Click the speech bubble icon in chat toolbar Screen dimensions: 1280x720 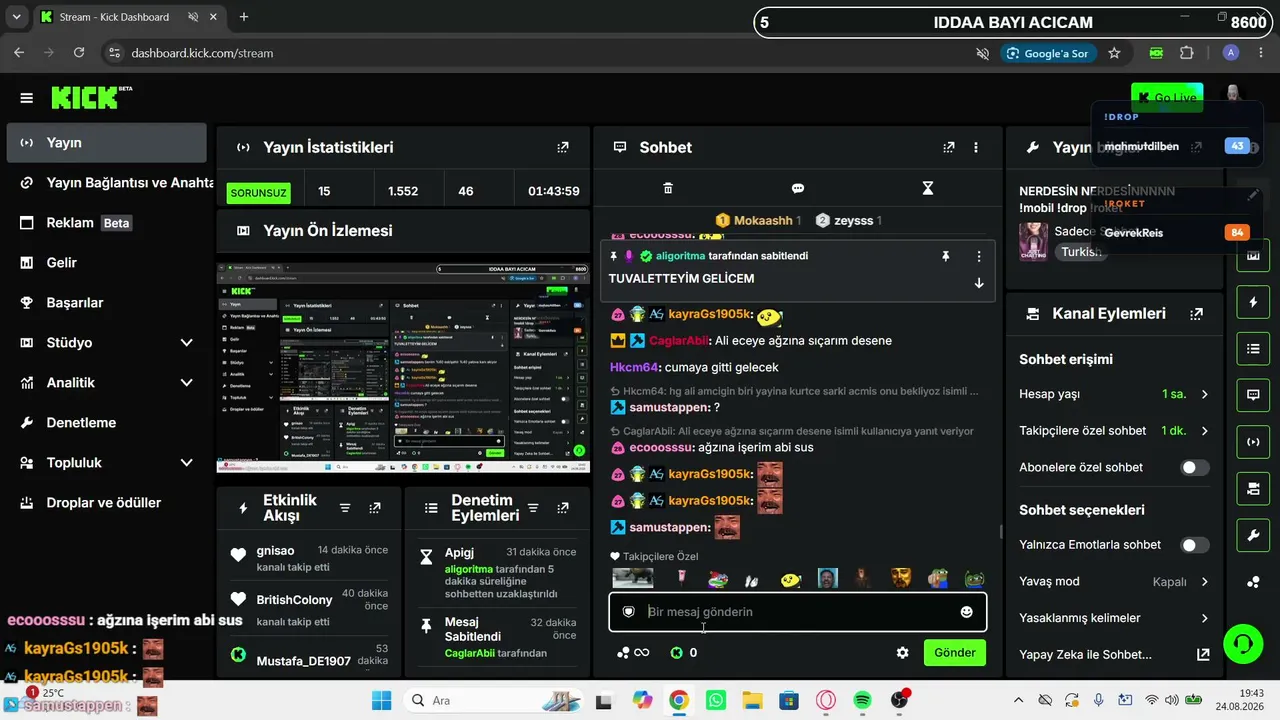[x=798, y=188]
